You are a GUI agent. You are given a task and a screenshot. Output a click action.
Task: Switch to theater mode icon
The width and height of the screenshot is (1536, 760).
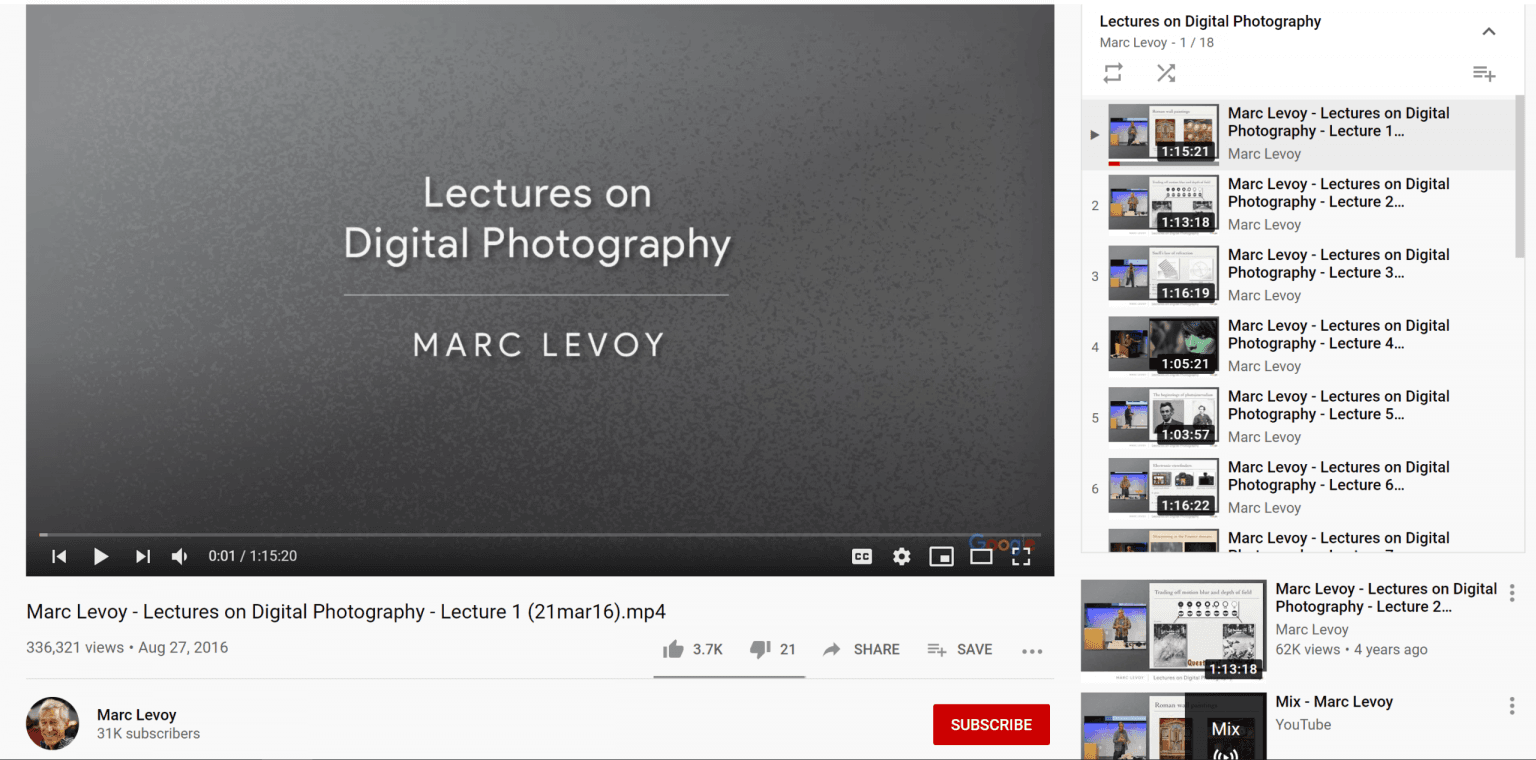pyautogui.click(x=981, y=556)
